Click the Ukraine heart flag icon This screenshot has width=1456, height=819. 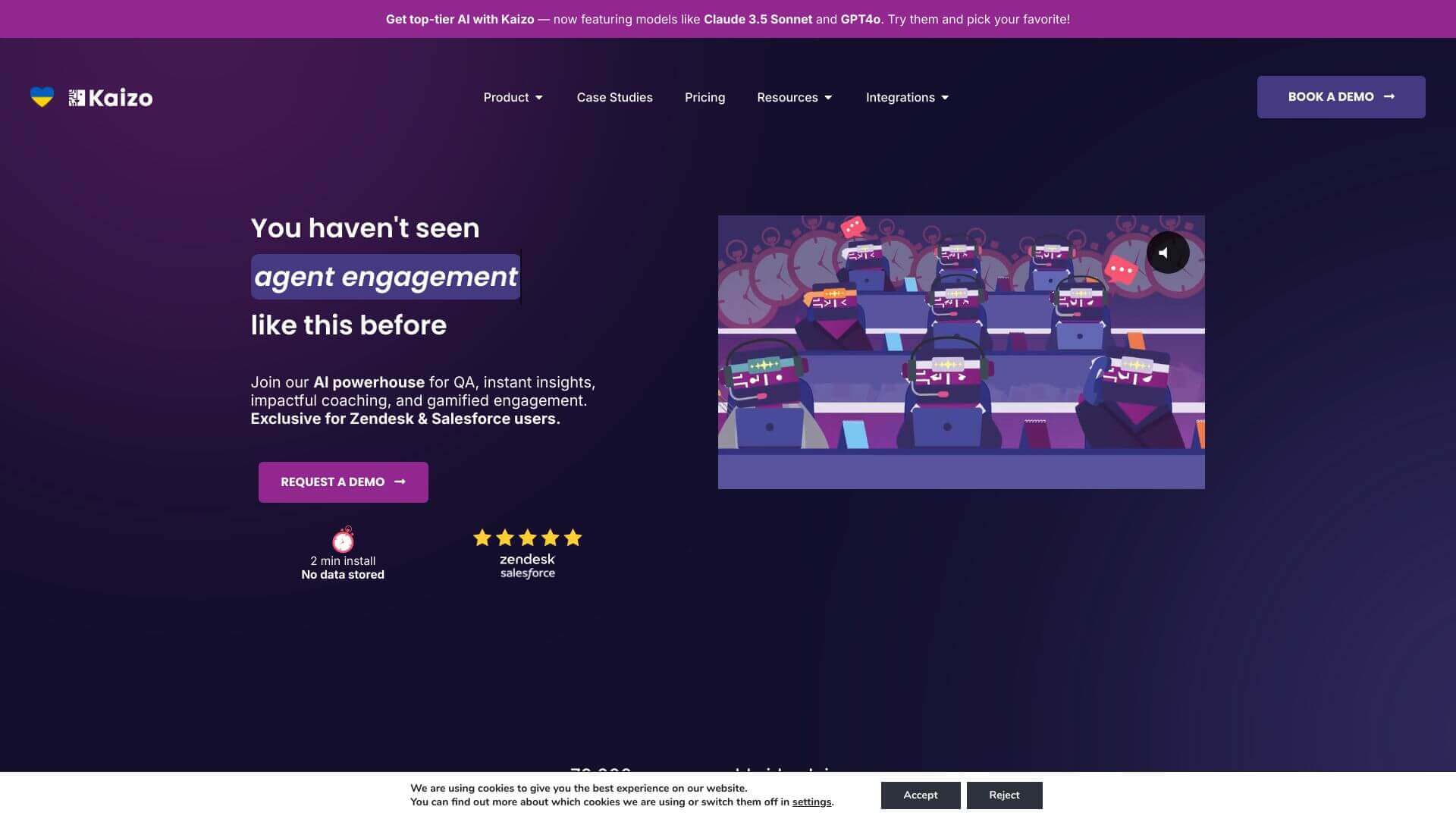tap(41, 96)
